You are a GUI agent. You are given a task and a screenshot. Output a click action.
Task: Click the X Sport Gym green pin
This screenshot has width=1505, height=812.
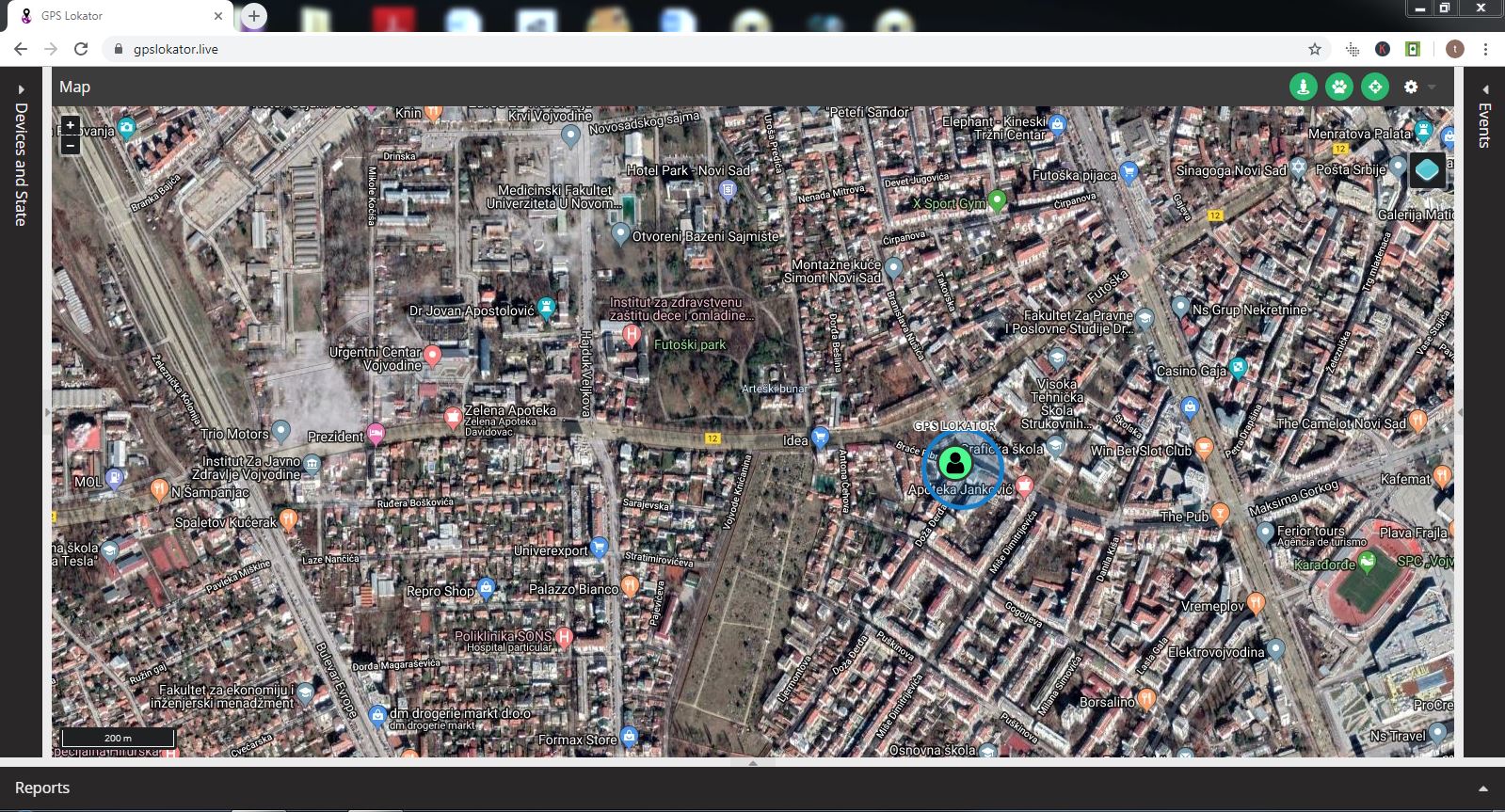tap(998, 199)
